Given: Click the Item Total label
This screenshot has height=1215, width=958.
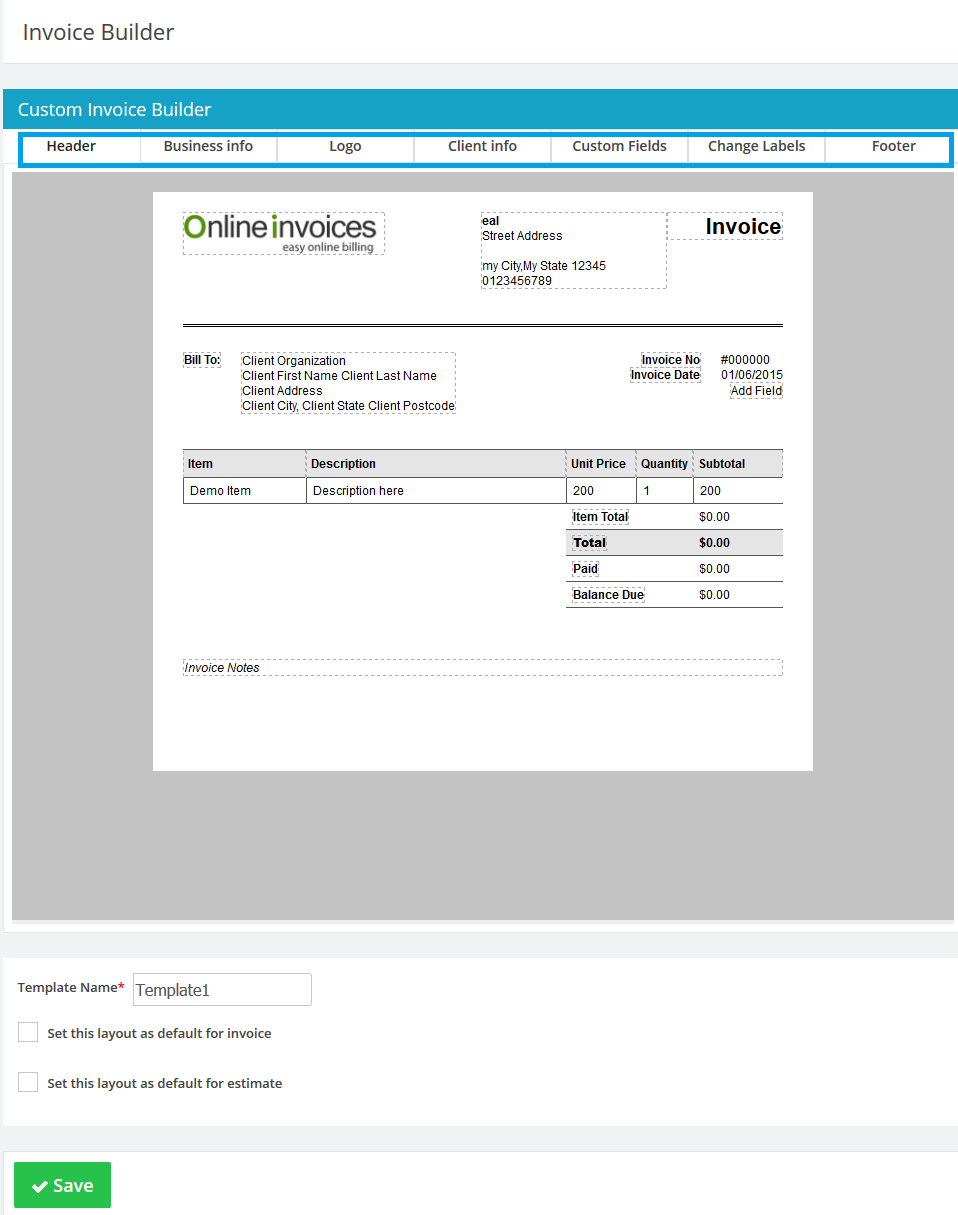Looking at the screenshot, I should (600, 516).
